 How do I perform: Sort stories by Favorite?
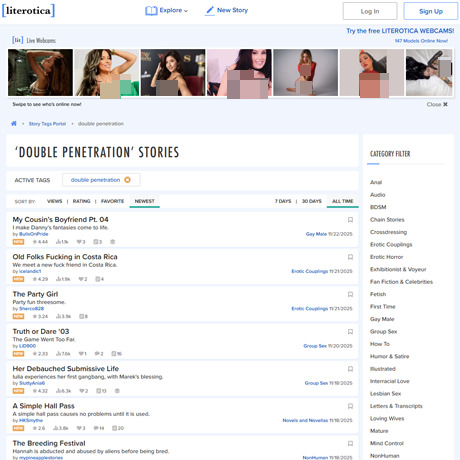[x=112, y=201]
